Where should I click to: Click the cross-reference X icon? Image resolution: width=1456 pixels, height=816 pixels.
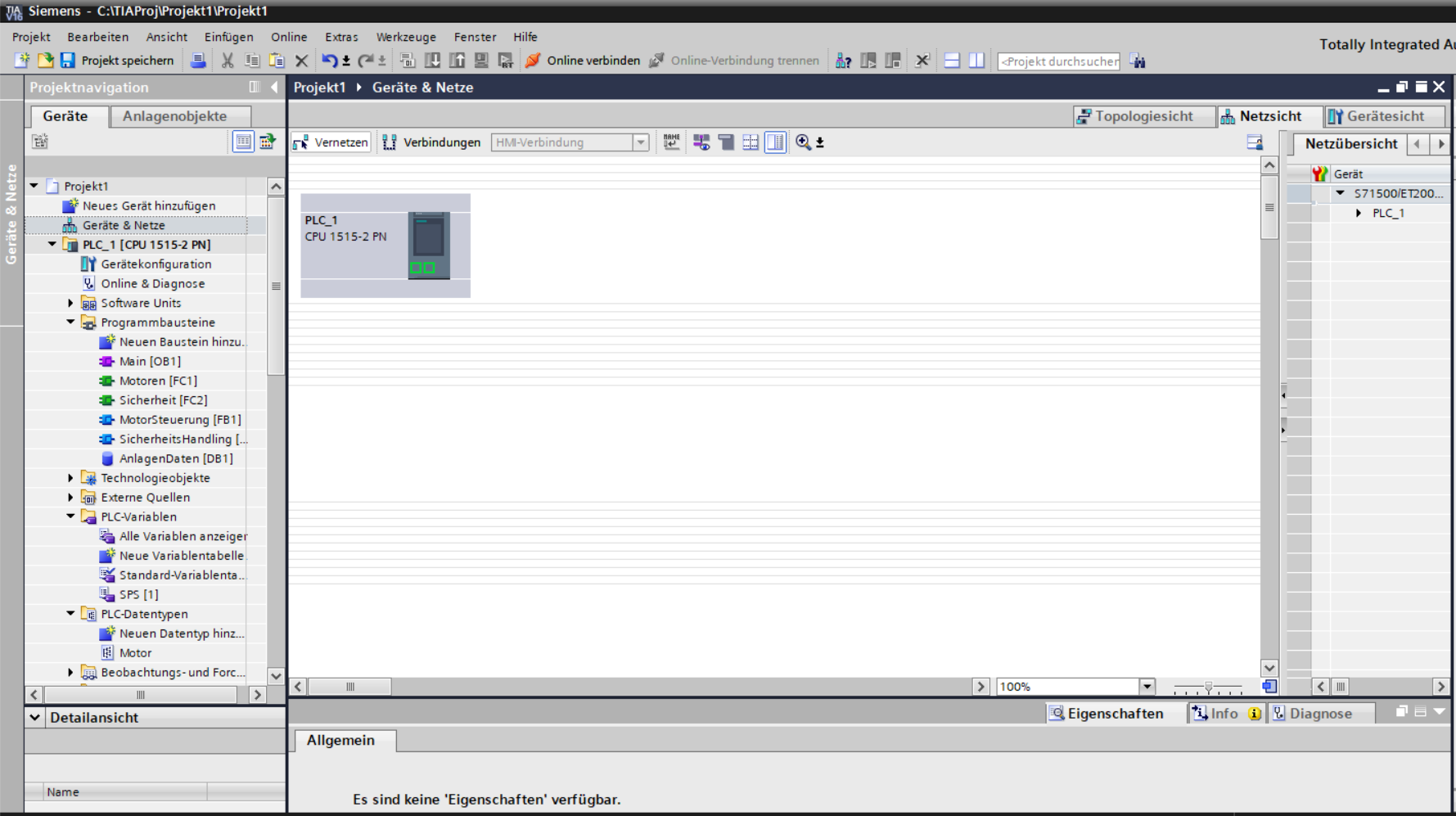pos(922,61)
